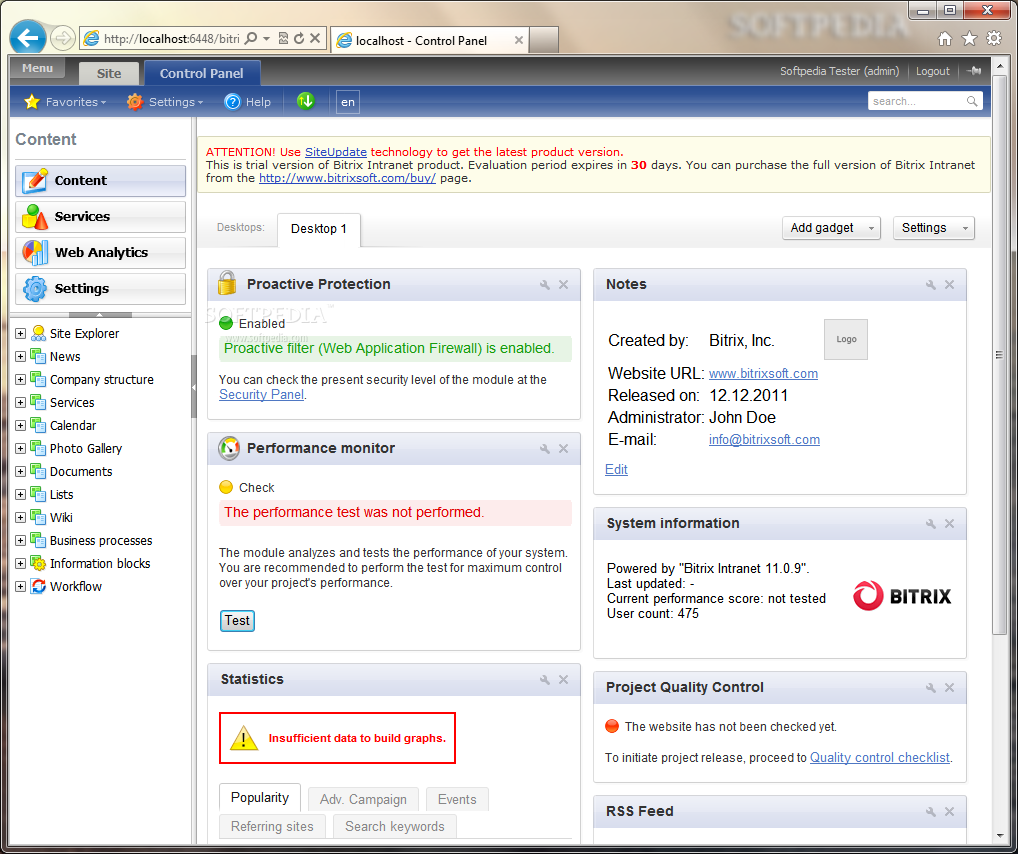Switch to the Site tab
Screen dimensions: 1018x854
[109, 73]
